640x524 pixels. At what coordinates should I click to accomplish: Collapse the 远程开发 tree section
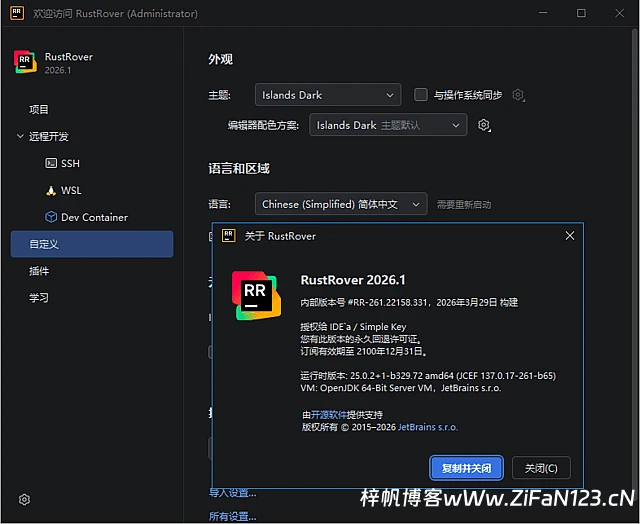tap(21, 136)
